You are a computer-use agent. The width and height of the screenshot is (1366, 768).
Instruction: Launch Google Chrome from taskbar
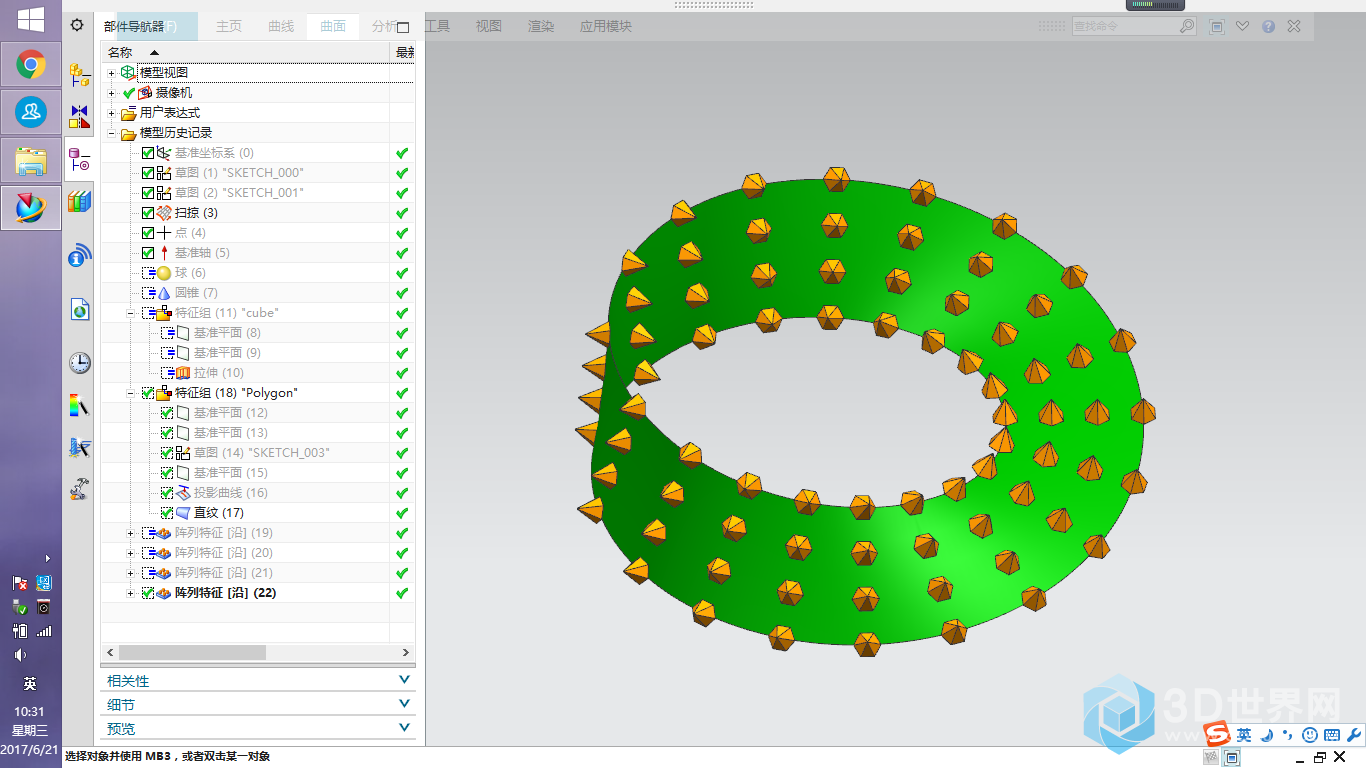(31, 66)
